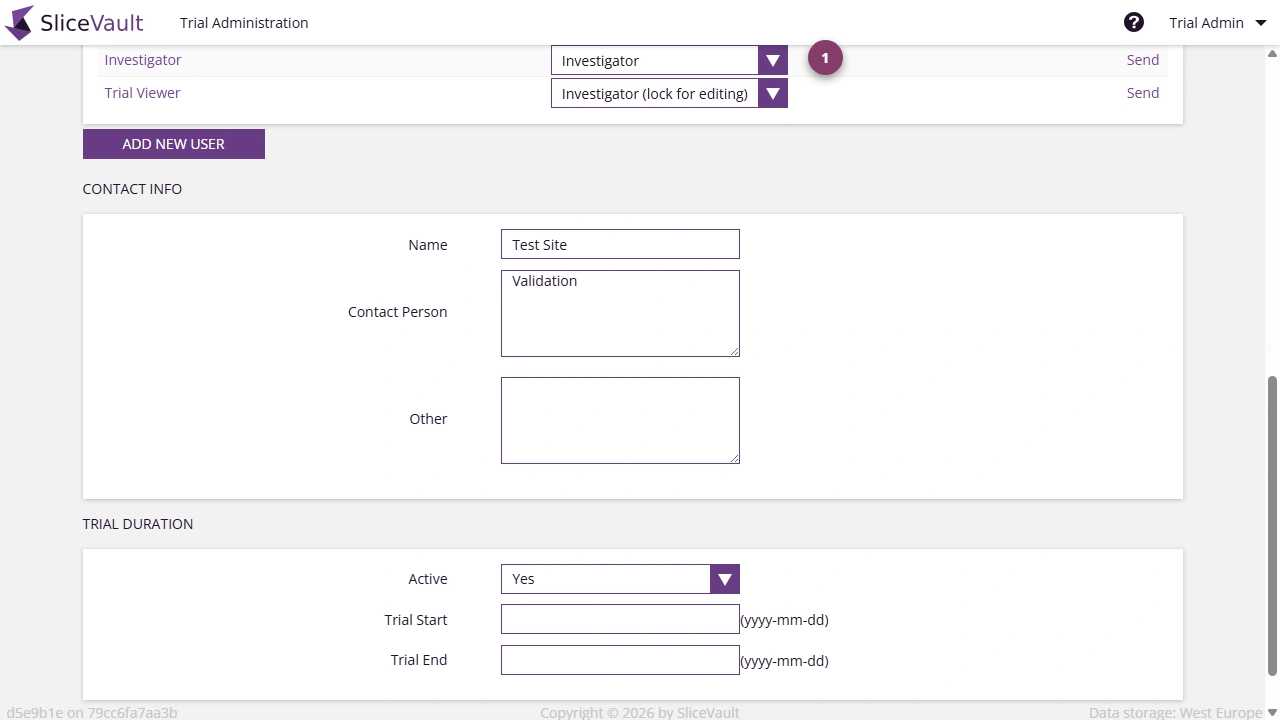This screenshot has width=1280, height=720.
Task: Click the Investigator user link
Action: pos(142,60)
